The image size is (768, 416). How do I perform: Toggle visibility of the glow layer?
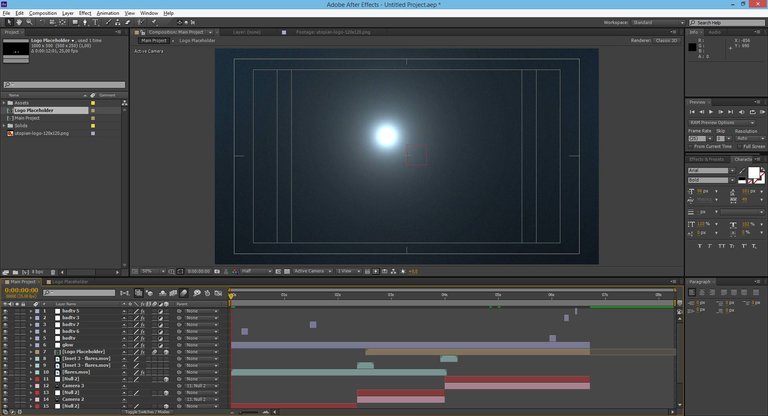pos(5,345)
